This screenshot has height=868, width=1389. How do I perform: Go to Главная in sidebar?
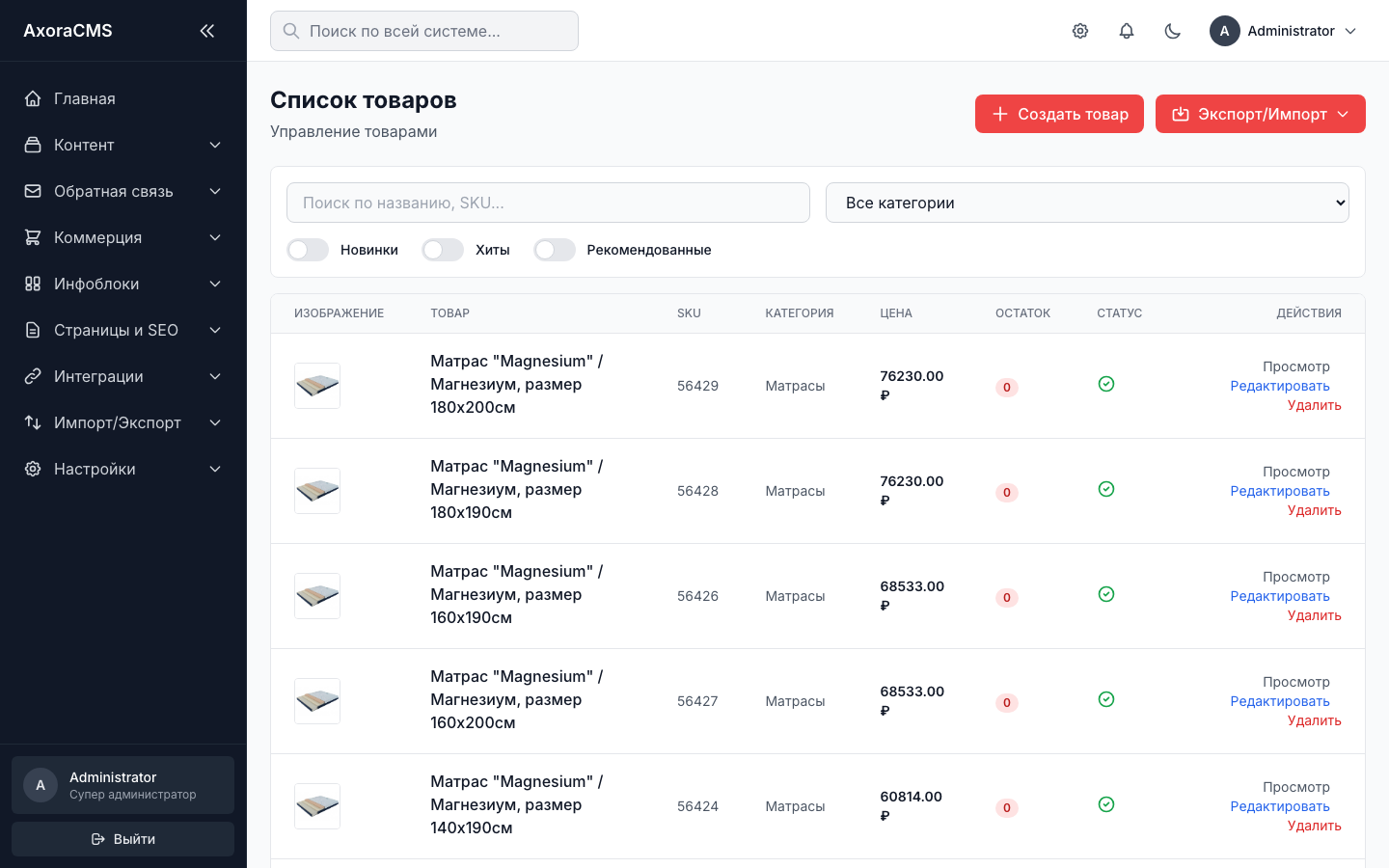(123, 98)
